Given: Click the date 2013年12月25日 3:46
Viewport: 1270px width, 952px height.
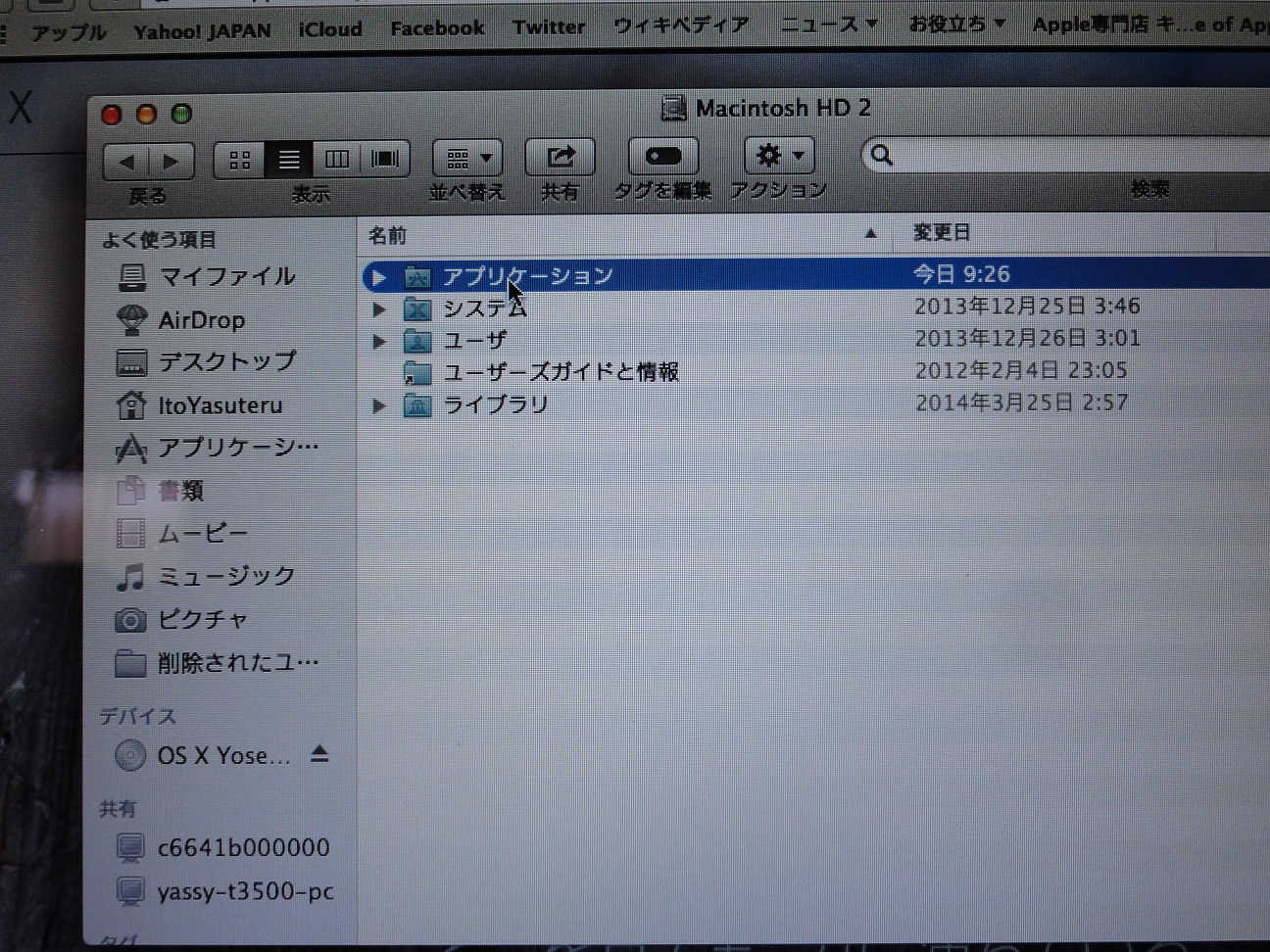Looking at the screenshot, I should pos(1027,307).
